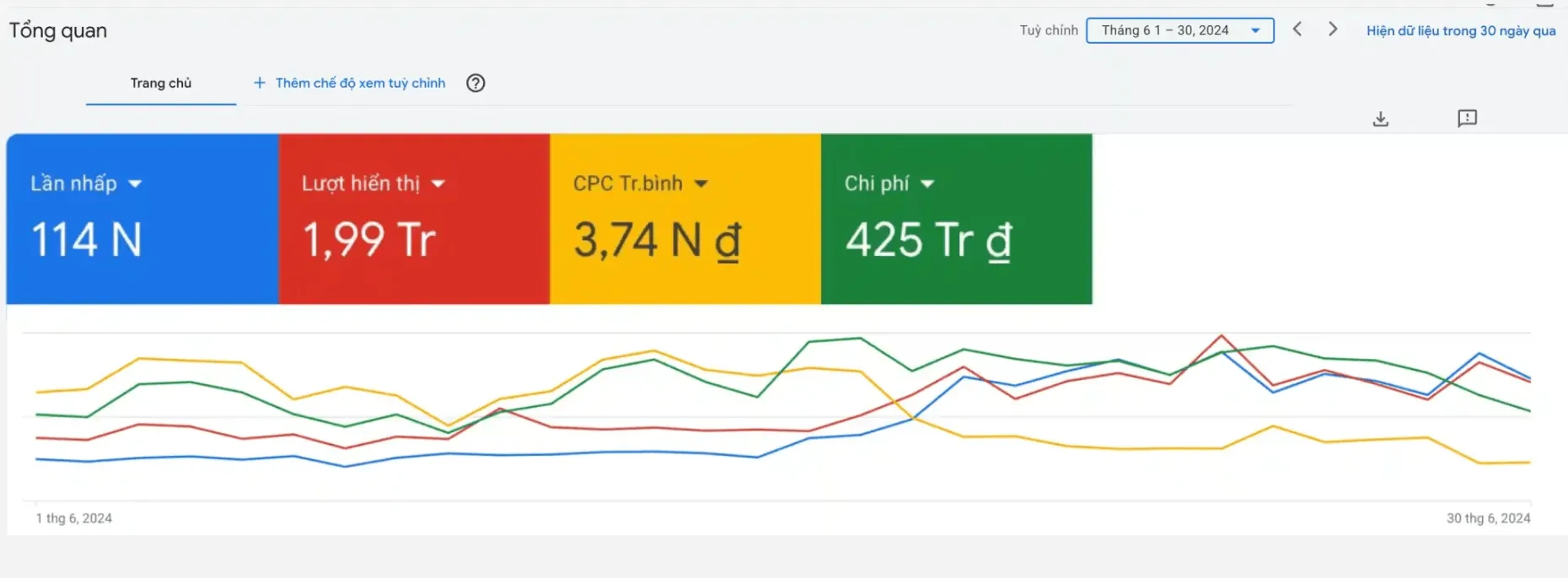This screenshot has height=578, width=1568.
Task: Select the red Lượt hiển thị scorecard
Action: (414, 219)
